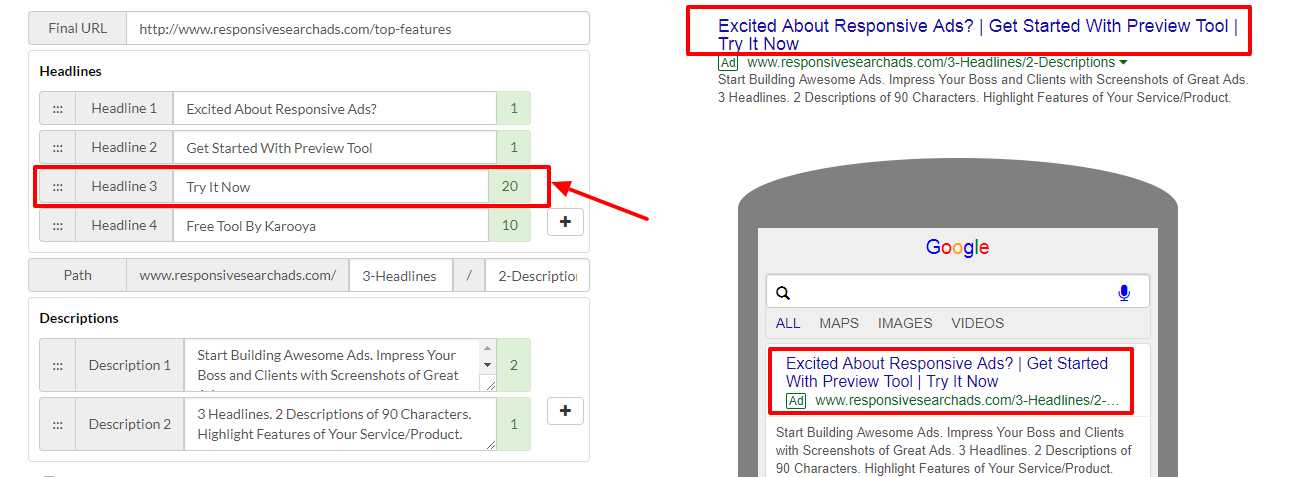This screenshot has height=477, width=1291.
Task: Grab the drag handle for Headline 2
Action: tap(57, 147)
